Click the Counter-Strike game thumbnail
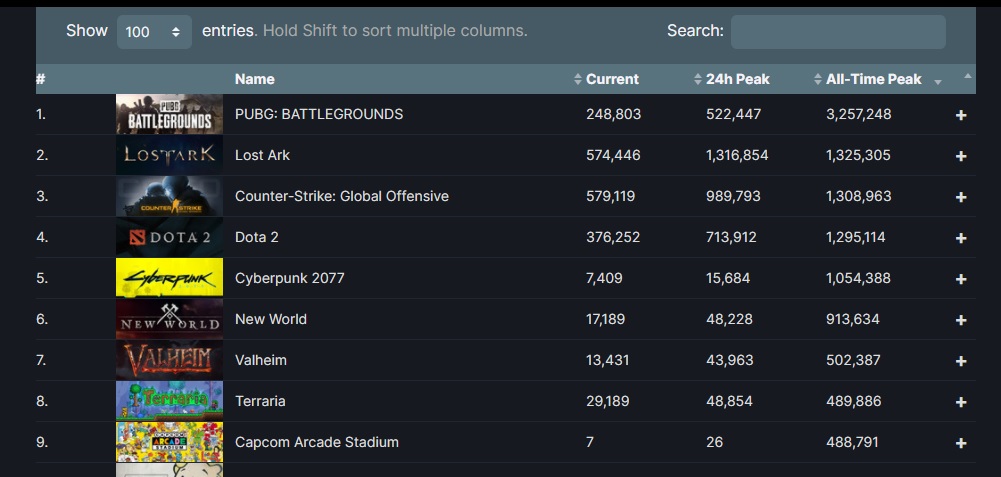This screenshot has height=477, width=1001. click(x=169, y=196)
